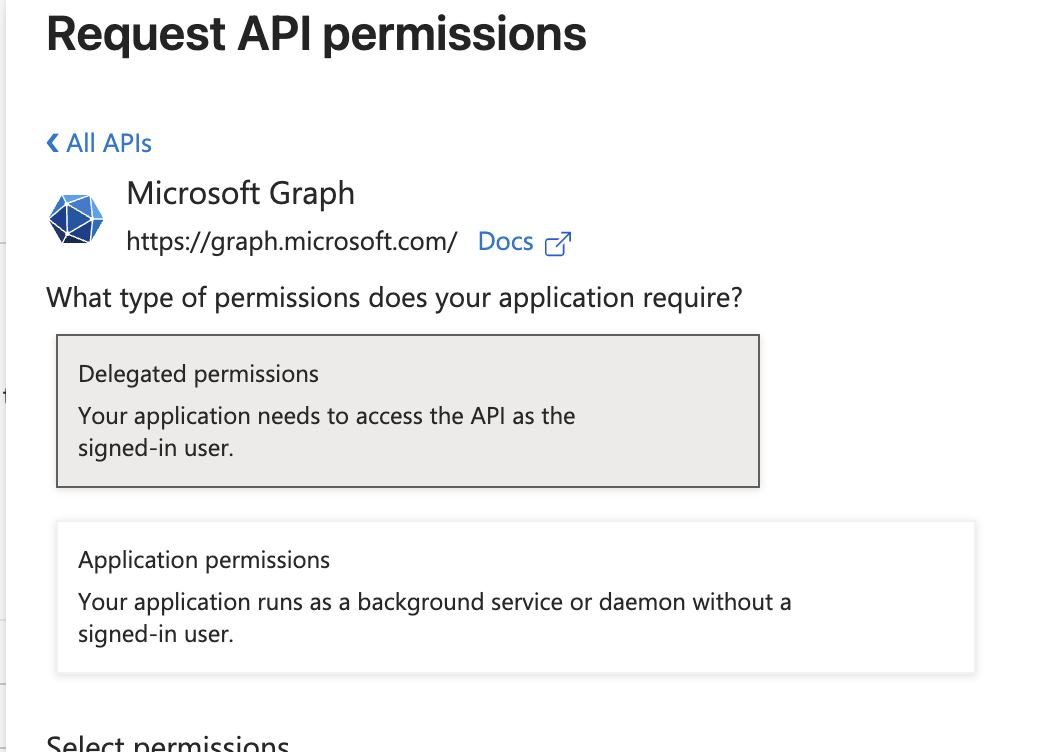Open the Microsoft Graph Docs link
Viewport: 1050px width, 752px height.
coord(505,241)
